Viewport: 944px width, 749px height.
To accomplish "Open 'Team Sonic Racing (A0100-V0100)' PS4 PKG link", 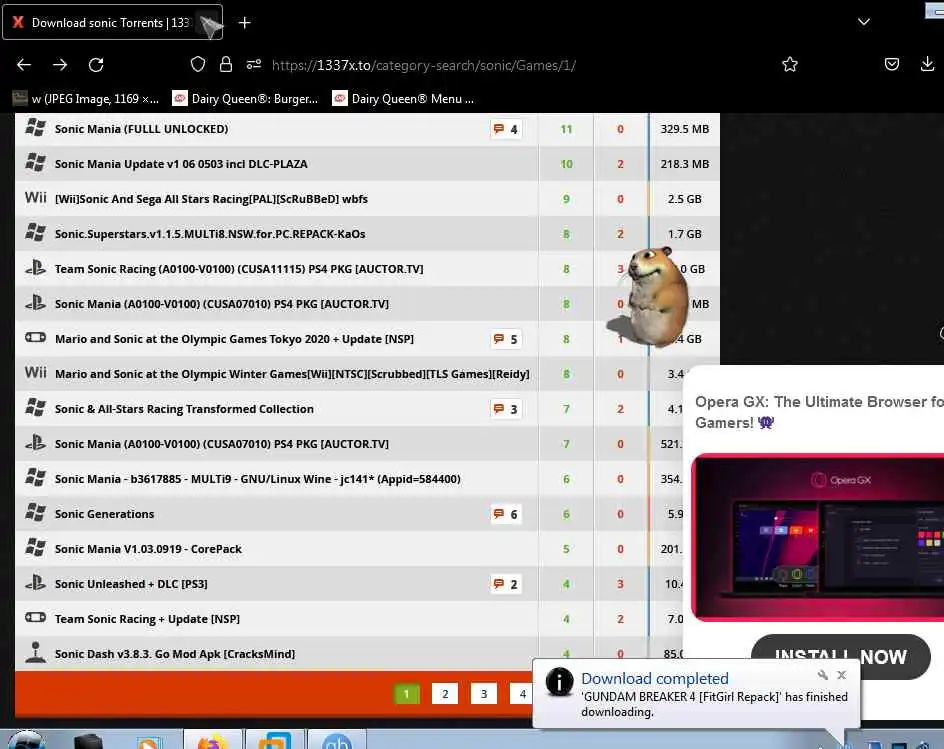I will [239, 269].
